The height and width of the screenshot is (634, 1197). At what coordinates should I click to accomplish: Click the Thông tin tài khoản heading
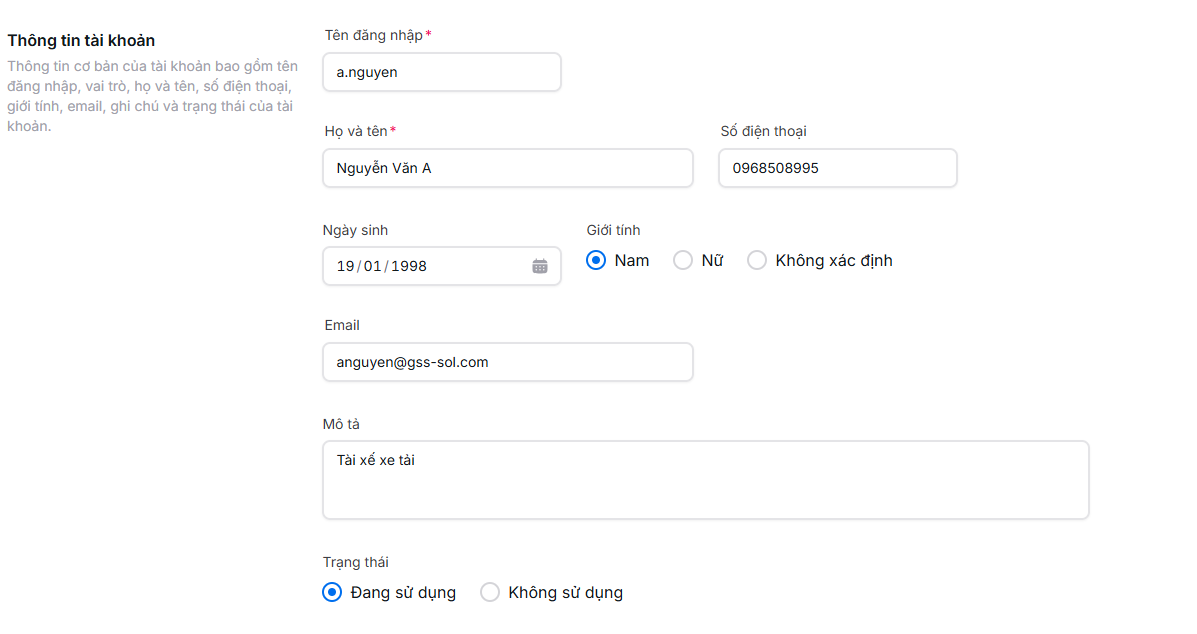coord(80,40)
